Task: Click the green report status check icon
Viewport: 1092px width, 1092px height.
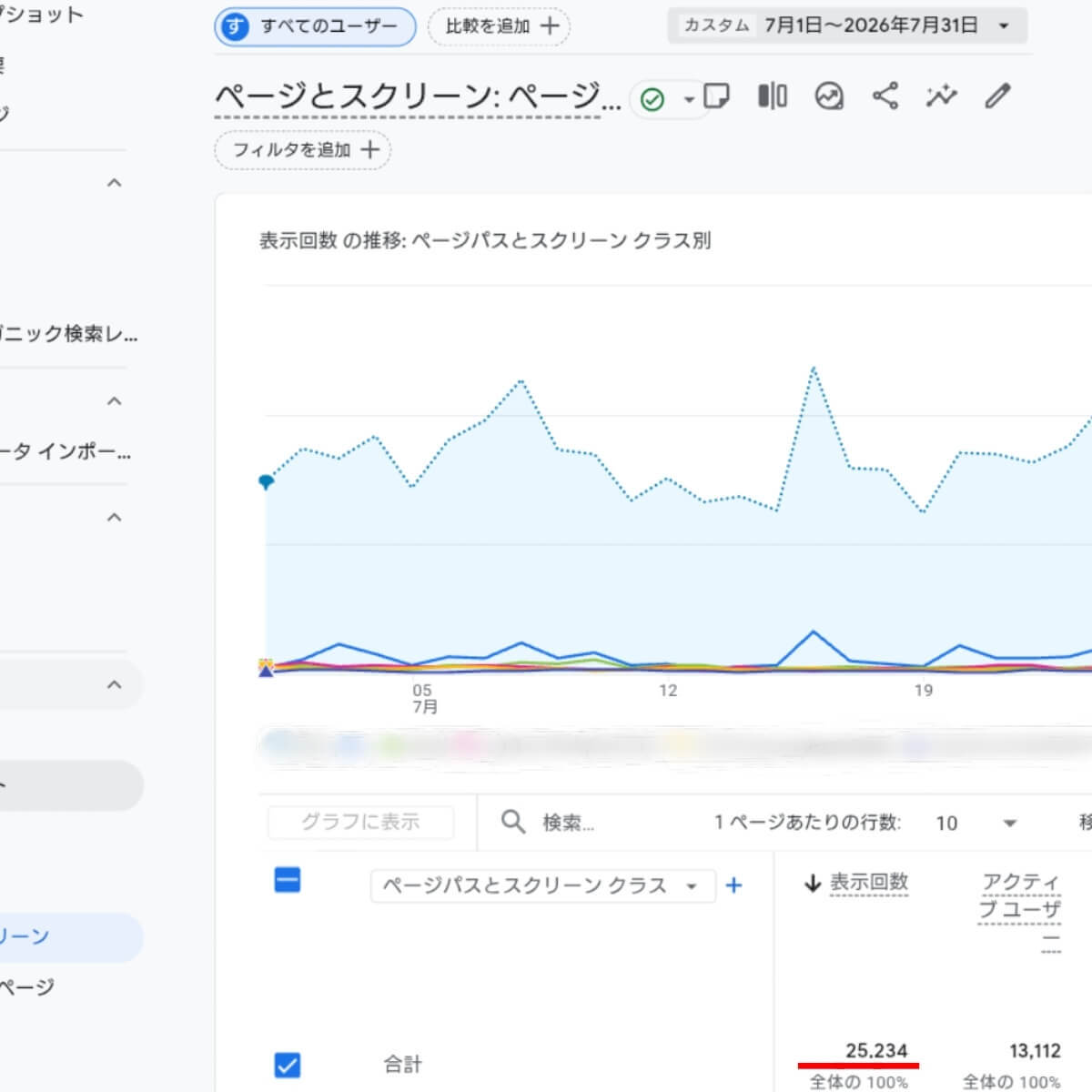Action: [652, 98]
